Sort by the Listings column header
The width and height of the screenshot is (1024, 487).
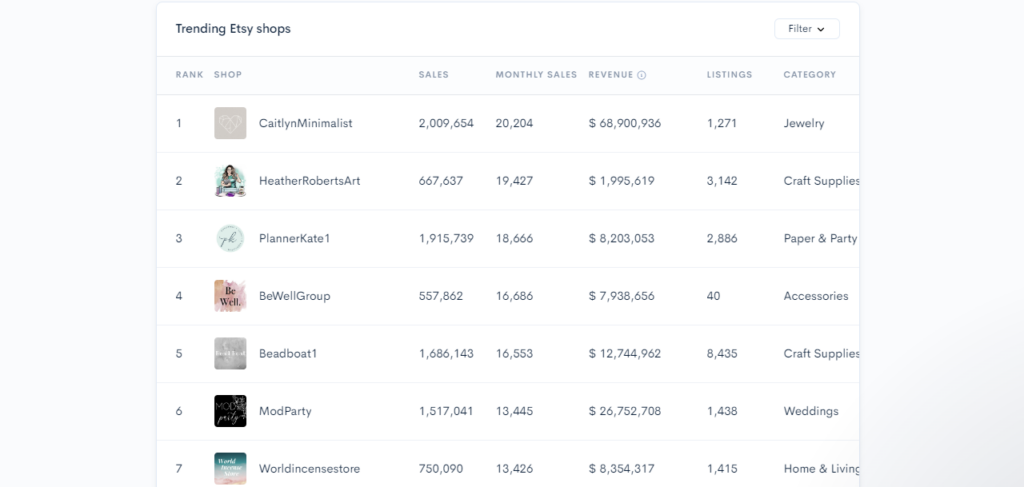click(729, 75)
